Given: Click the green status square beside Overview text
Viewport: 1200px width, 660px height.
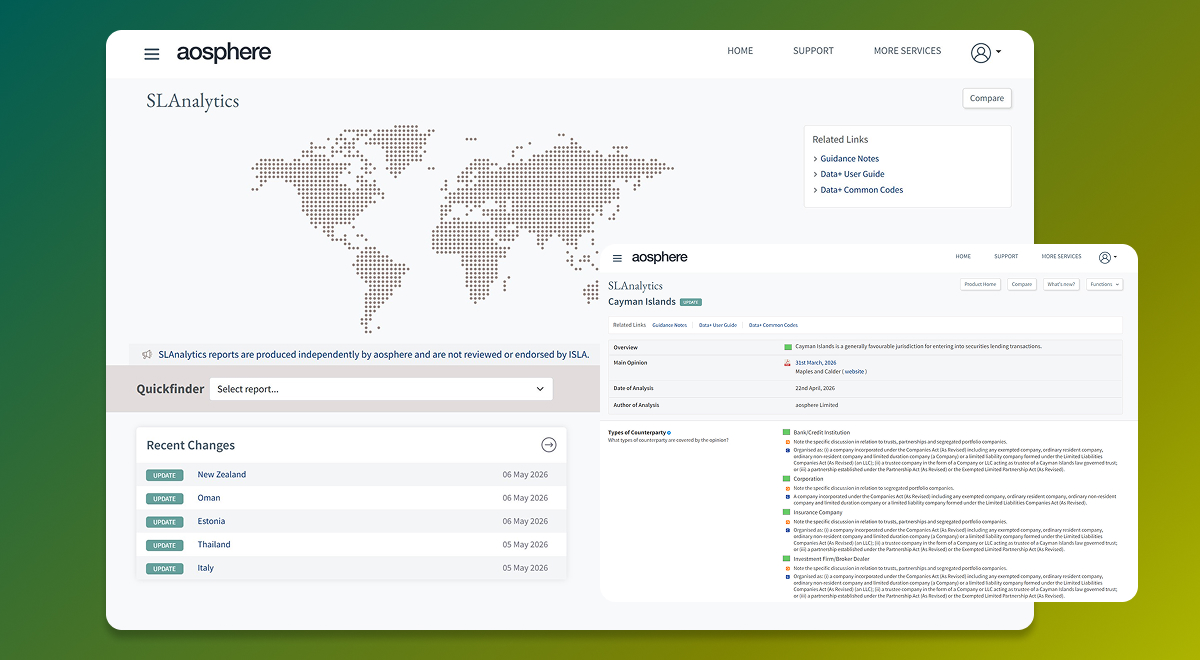Looking at the screenshot, I should [x=788, y=346].
